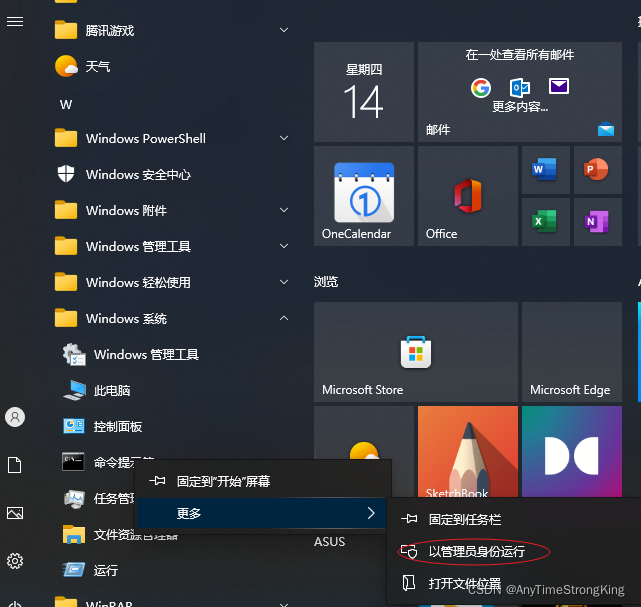Click the 浏览 group header
Viewport: 641px width, 607px height.
[326, 282]
